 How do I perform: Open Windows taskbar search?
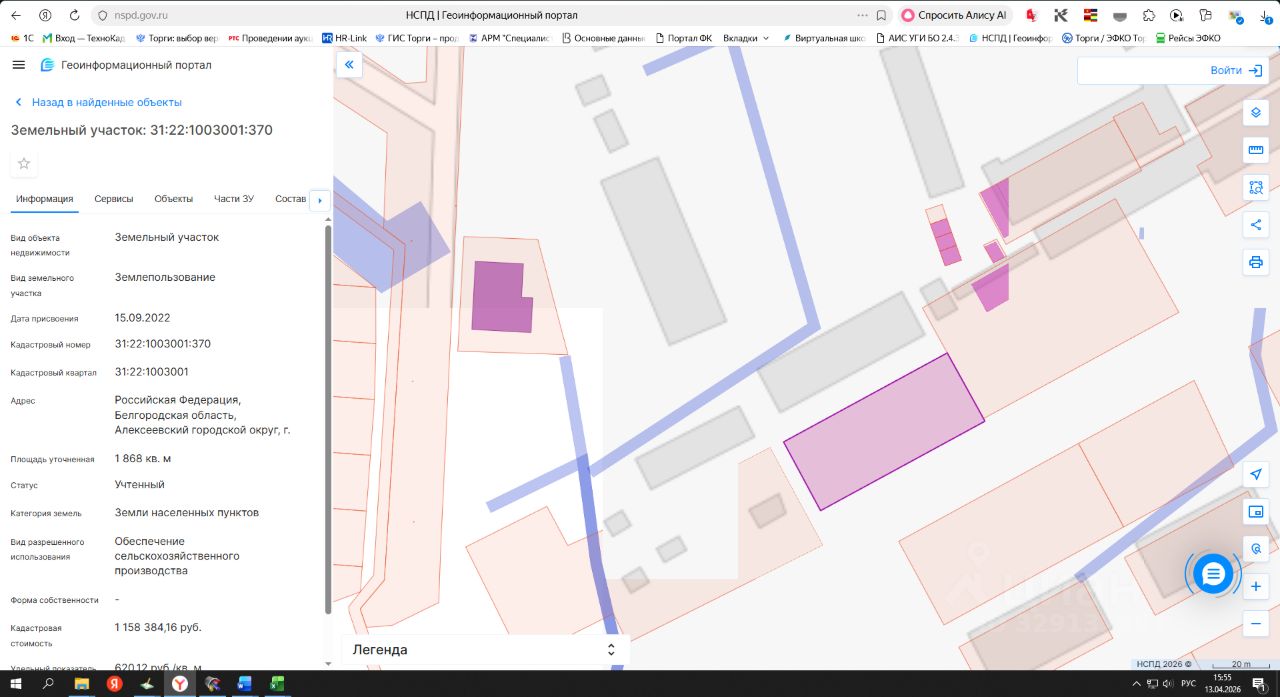point(48,684)
